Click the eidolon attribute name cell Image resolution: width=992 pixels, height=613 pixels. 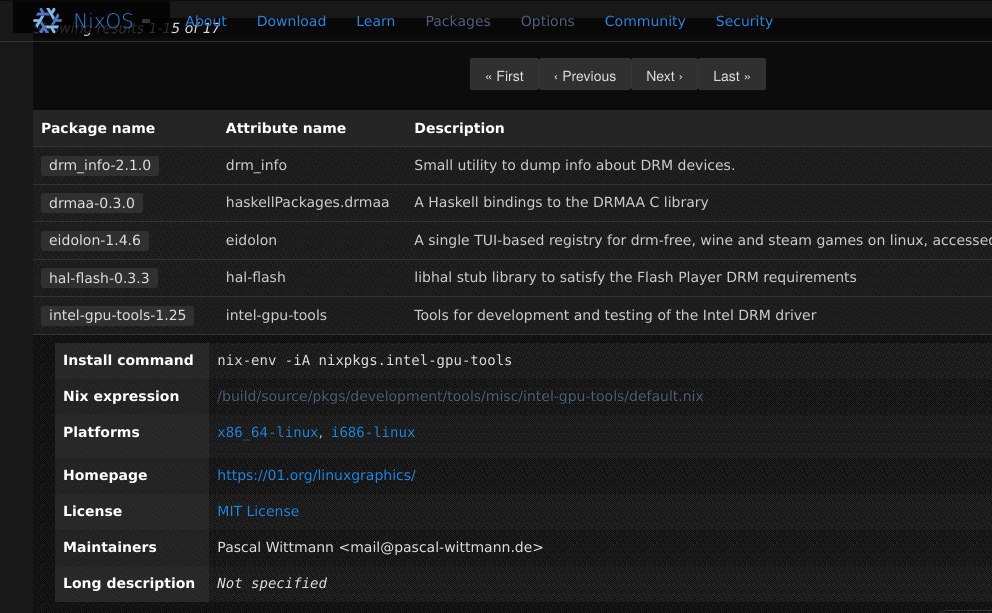tap(251, 240)
